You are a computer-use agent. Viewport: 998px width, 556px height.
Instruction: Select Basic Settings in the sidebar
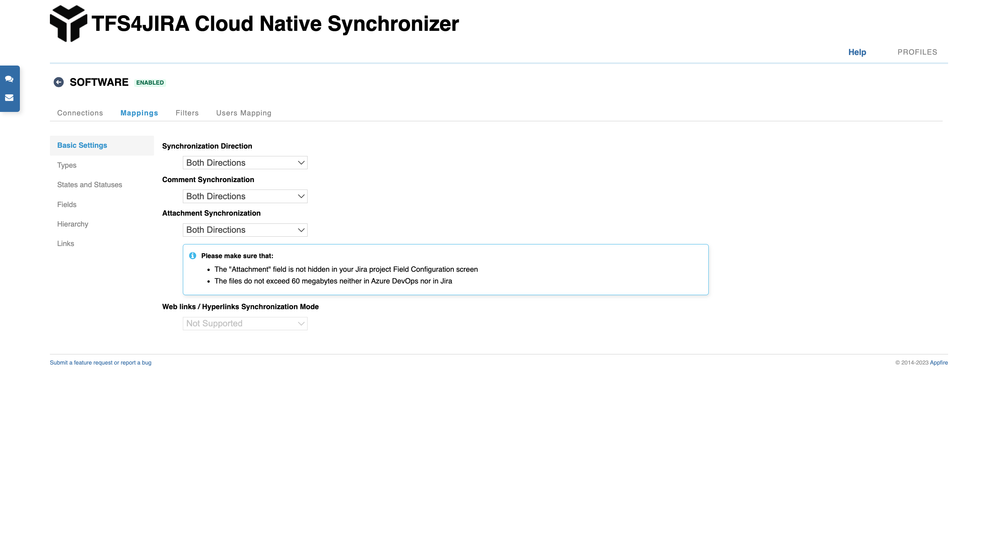[102, 146]
